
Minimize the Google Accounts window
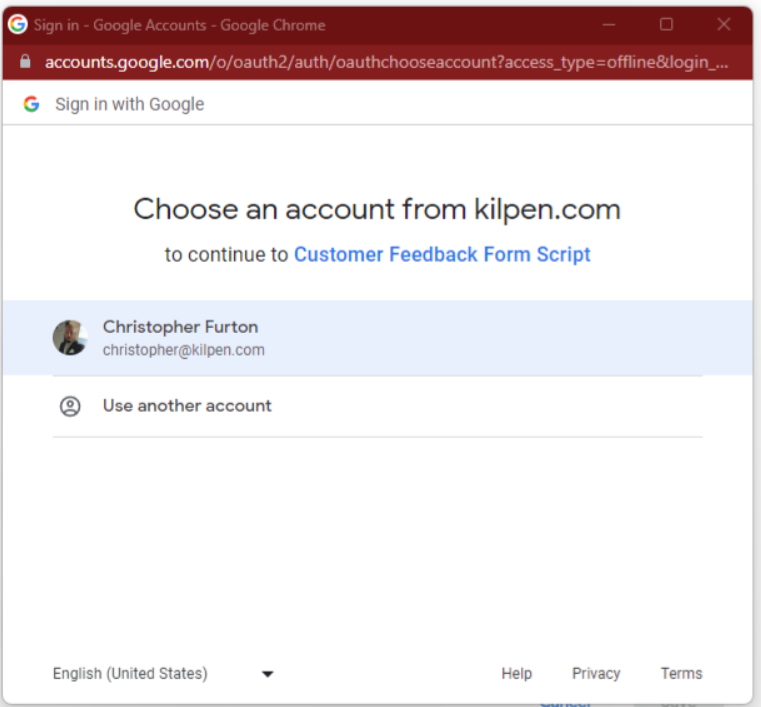point(609,24)
